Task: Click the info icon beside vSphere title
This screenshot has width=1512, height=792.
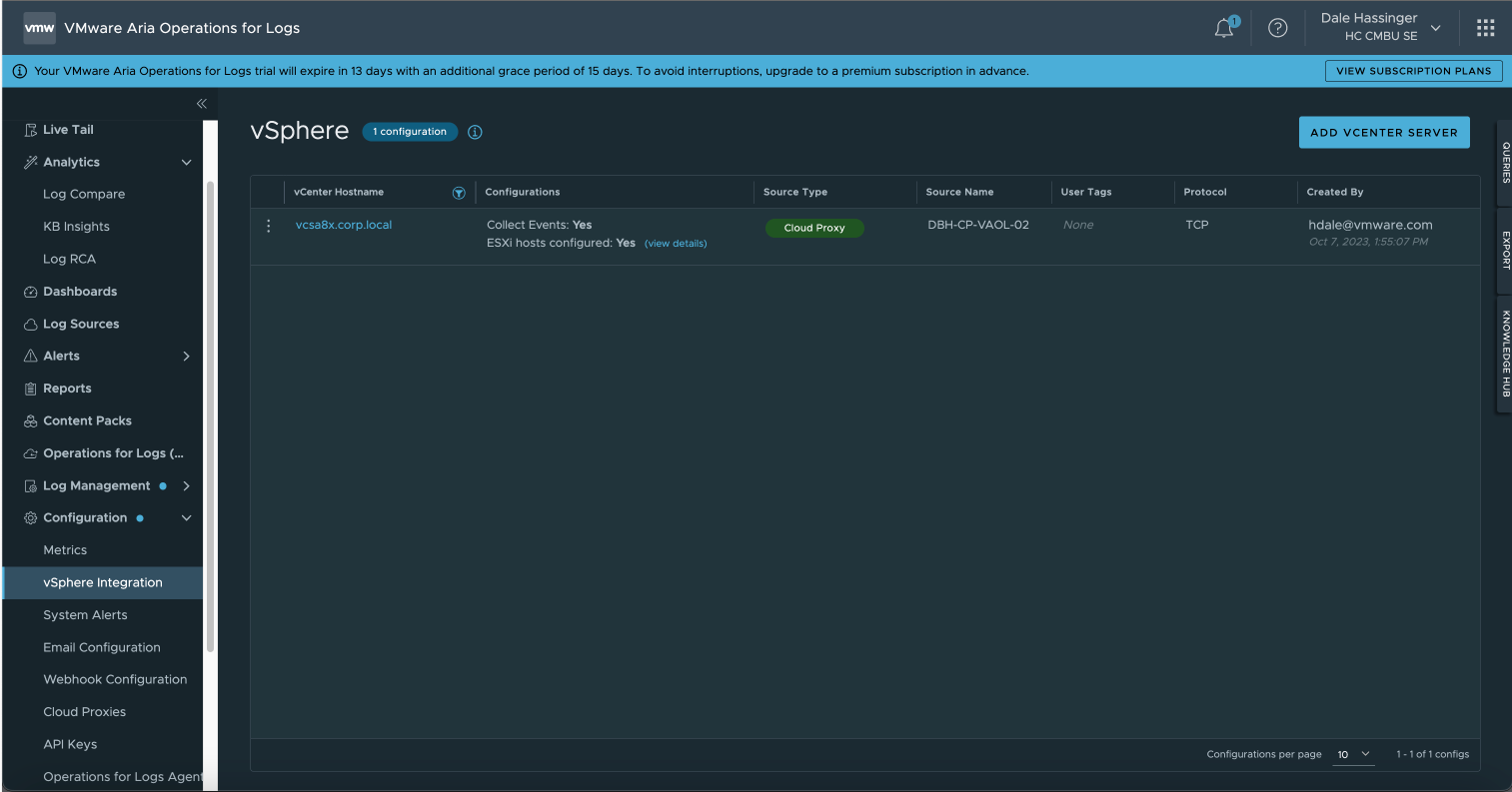Action: point(475,132)
